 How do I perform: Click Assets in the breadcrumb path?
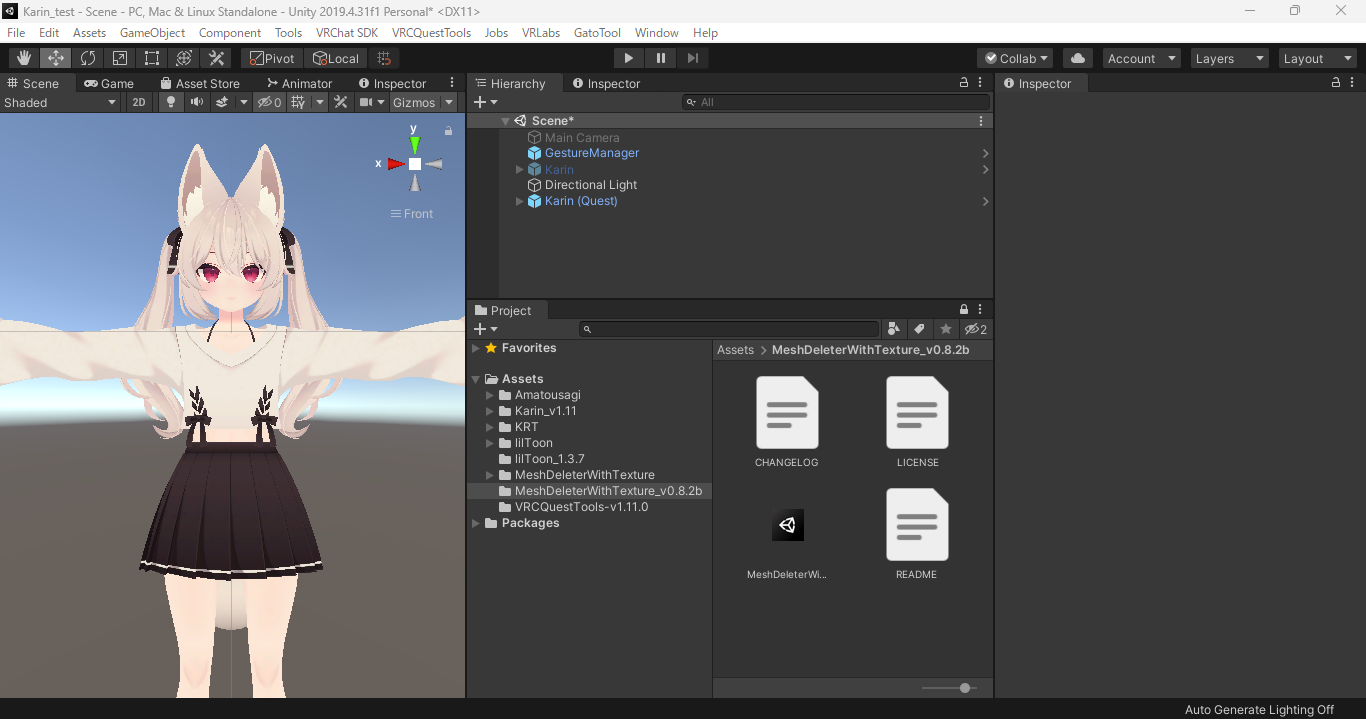(735, 350)
